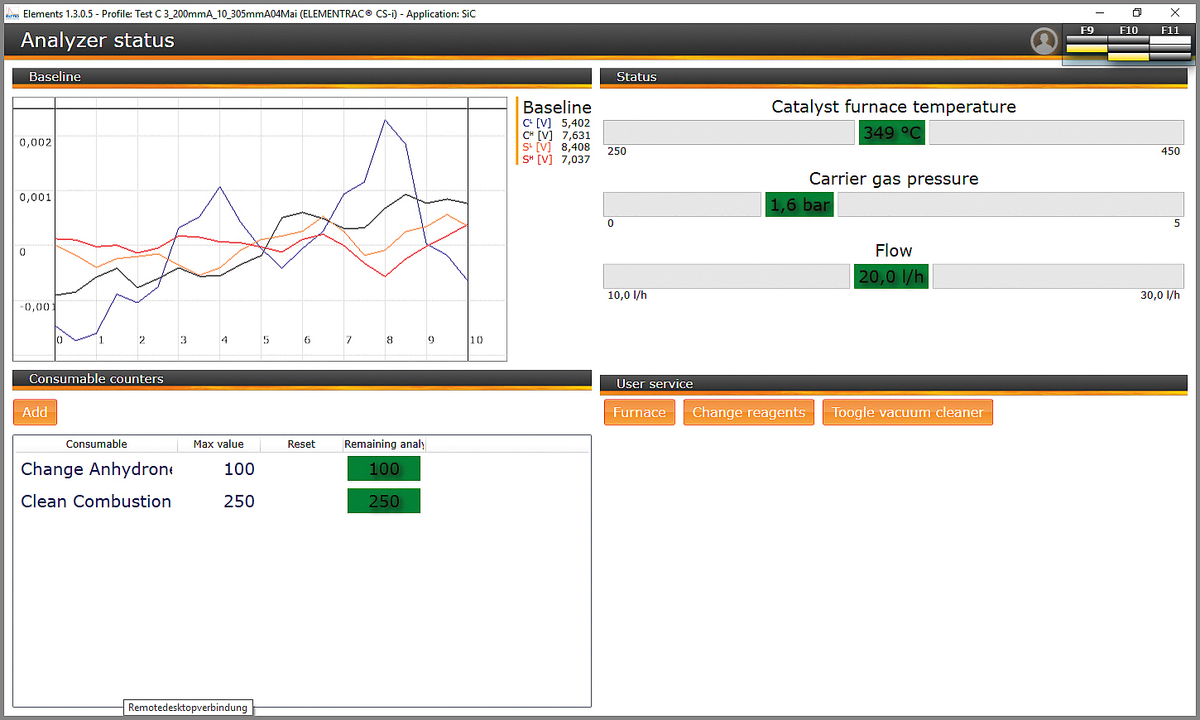Select Remotedesktopverbindung in the taskbar
The width and height of the screenshot is (1200, 720).
188,707
